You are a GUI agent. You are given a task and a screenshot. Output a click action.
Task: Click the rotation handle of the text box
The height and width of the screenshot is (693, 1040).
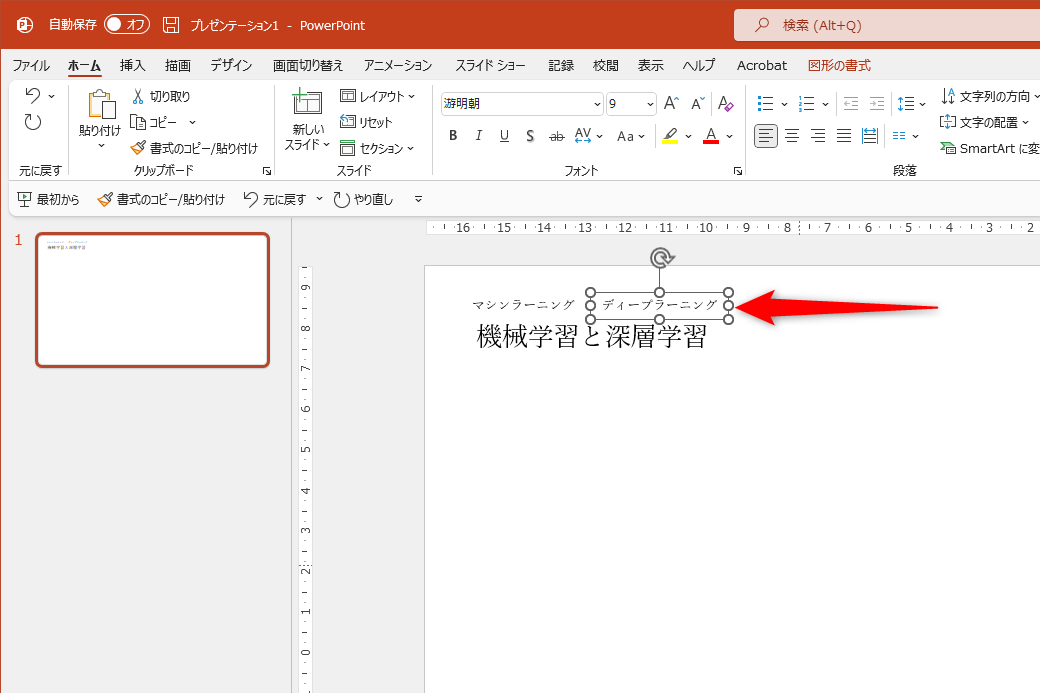(x=661, y=258)
